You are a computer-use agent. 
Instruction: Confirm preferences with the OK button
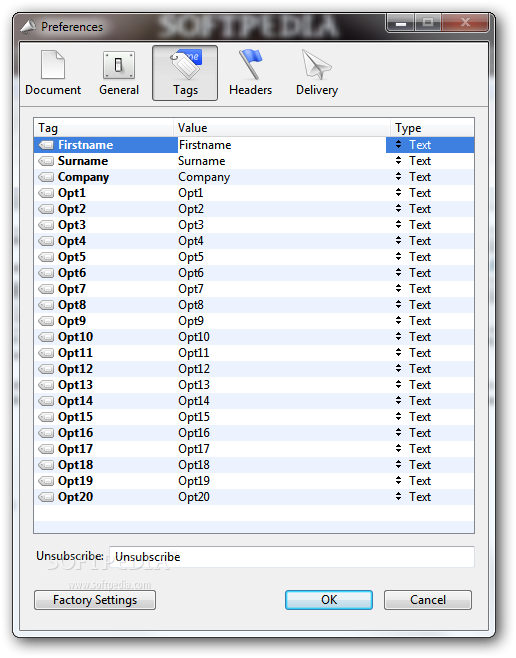pyautogui.click(x=329, y=600)
